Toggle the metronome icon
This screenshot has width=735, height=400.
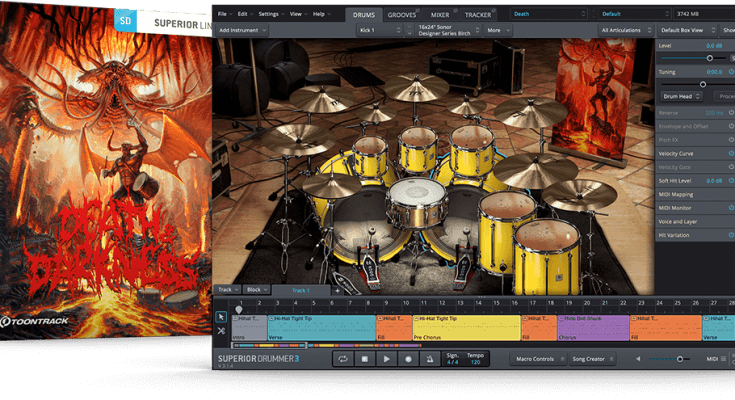(430, 358)
